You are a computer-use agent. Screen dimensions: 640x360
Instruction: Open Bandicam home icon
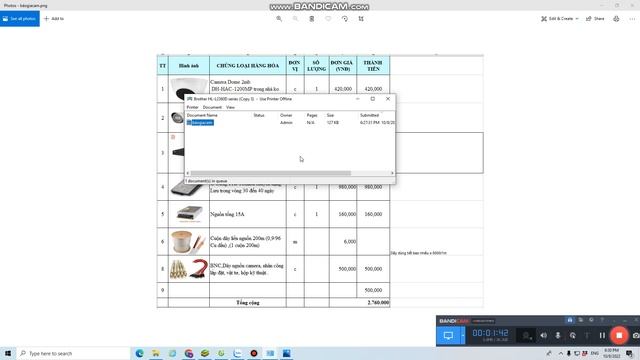coord(570,320)
